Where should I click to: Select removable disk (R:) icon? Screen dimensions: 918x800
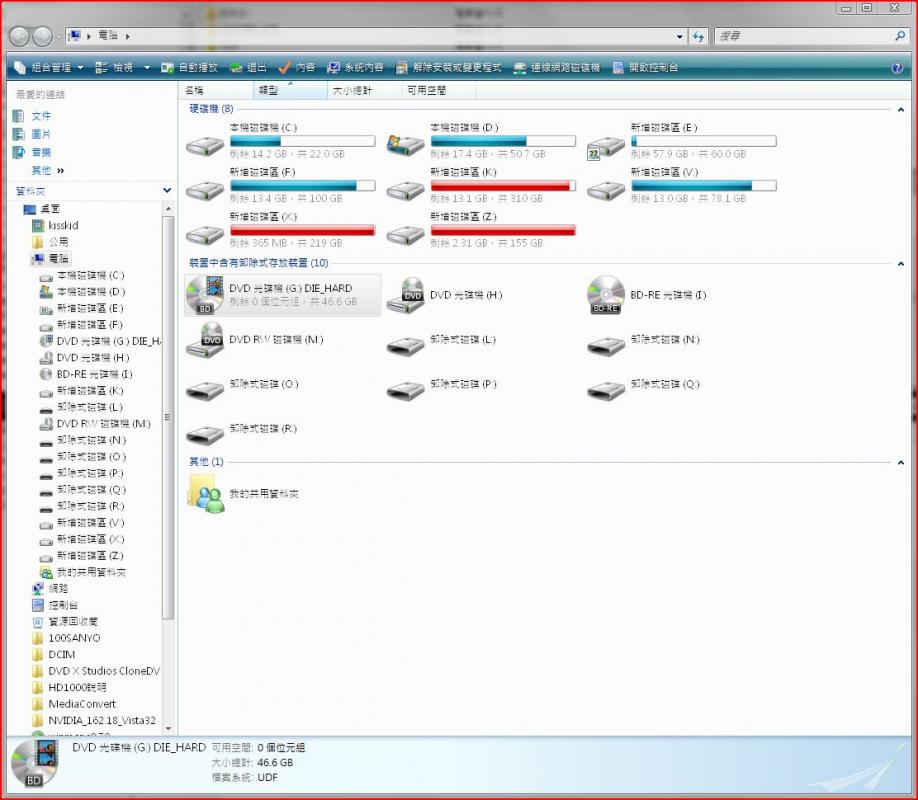point(205,435)
